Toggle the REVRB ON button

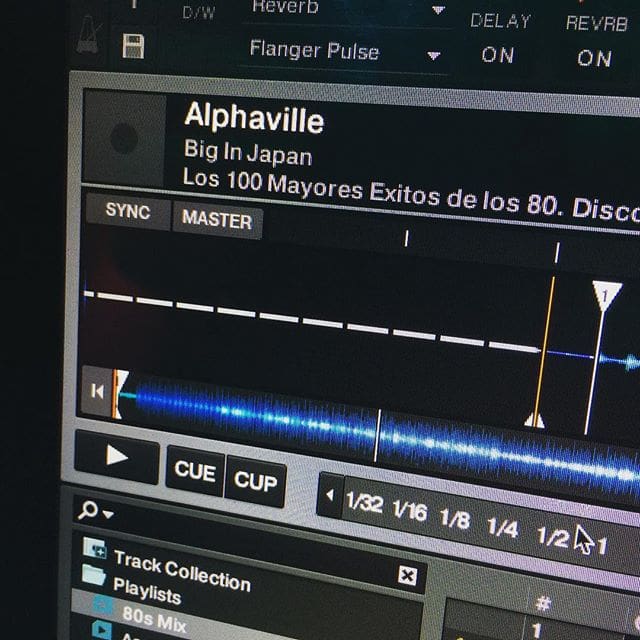coord(594,58)
